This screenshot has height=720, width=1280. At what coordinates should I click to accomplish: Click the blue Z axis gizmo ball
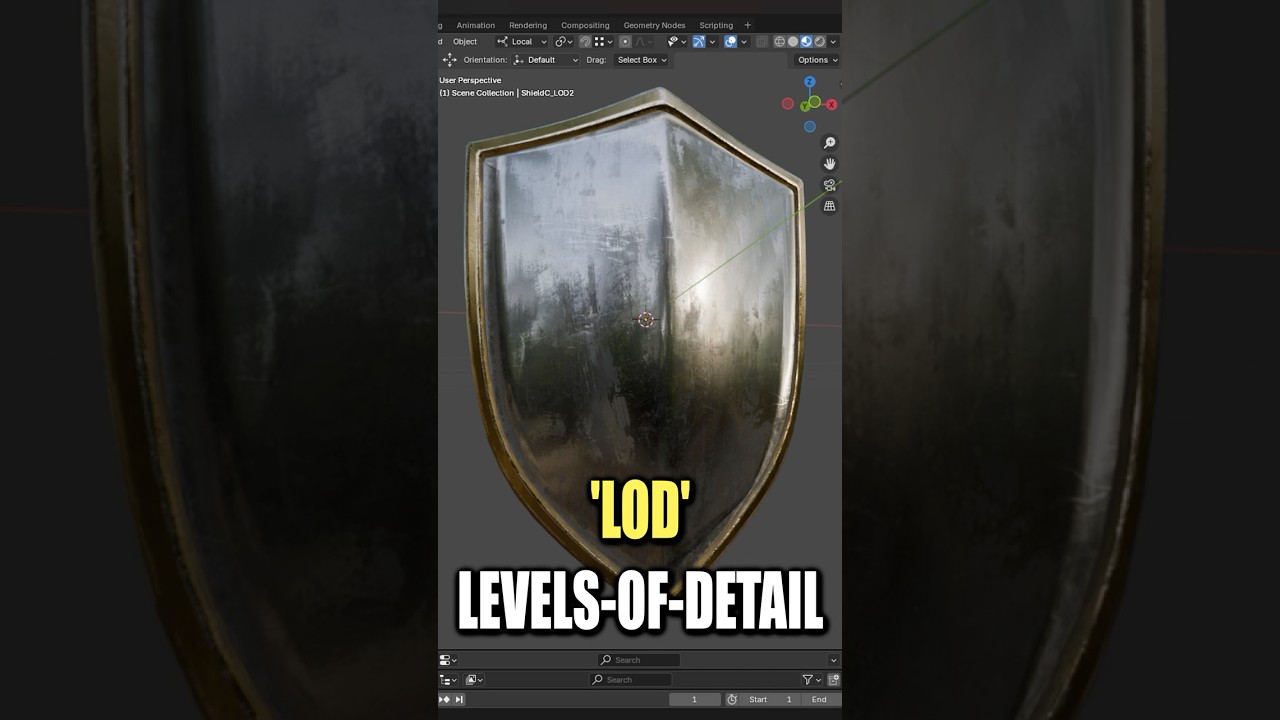pos(810,82)
